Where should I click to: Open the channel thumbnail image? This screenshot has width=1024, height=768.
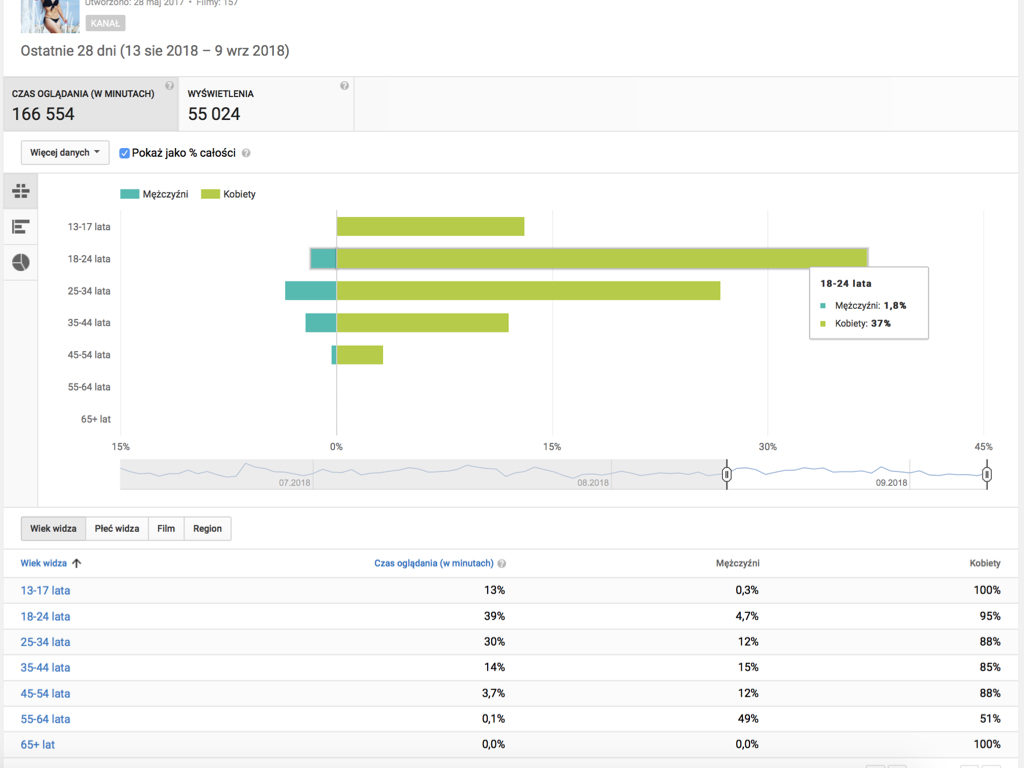(50, 16)
